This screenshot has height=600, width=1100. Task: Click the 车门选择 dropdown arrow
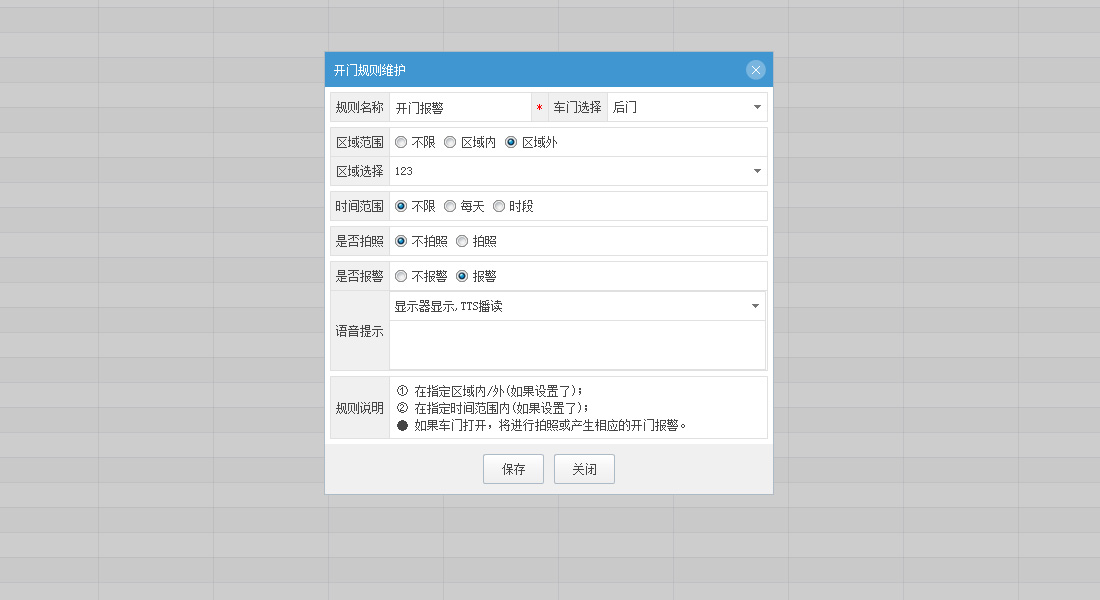[757, 107]
